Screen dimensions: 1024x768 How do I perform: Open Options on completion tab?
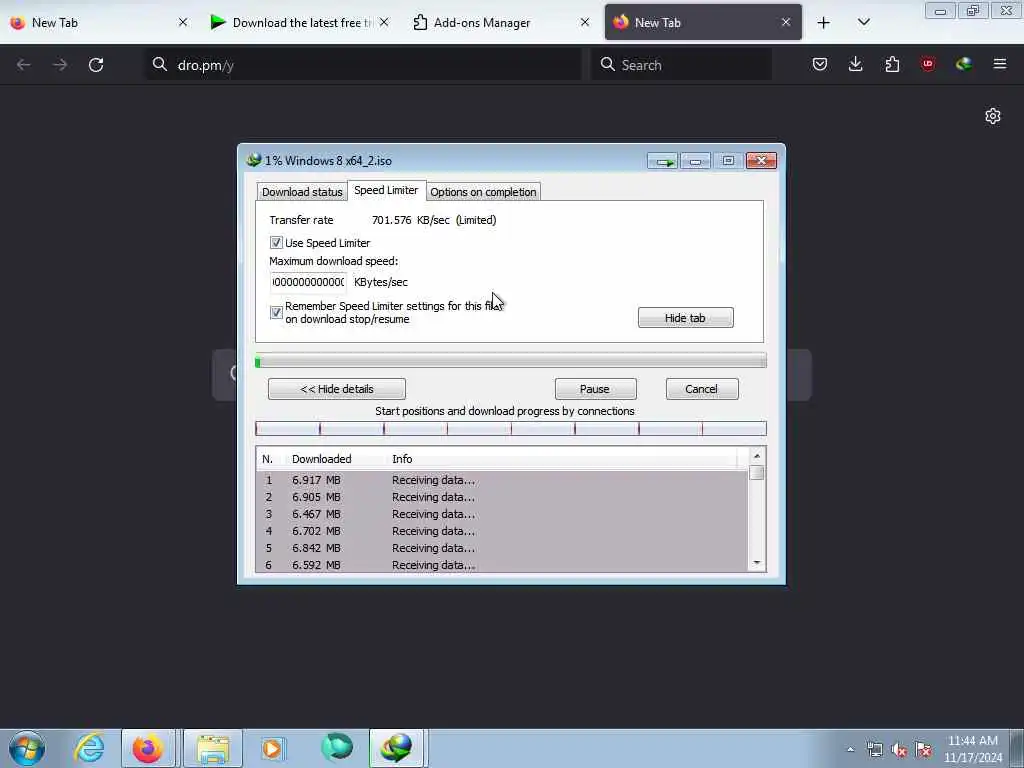pyautogui.click(x=483, y=192)
